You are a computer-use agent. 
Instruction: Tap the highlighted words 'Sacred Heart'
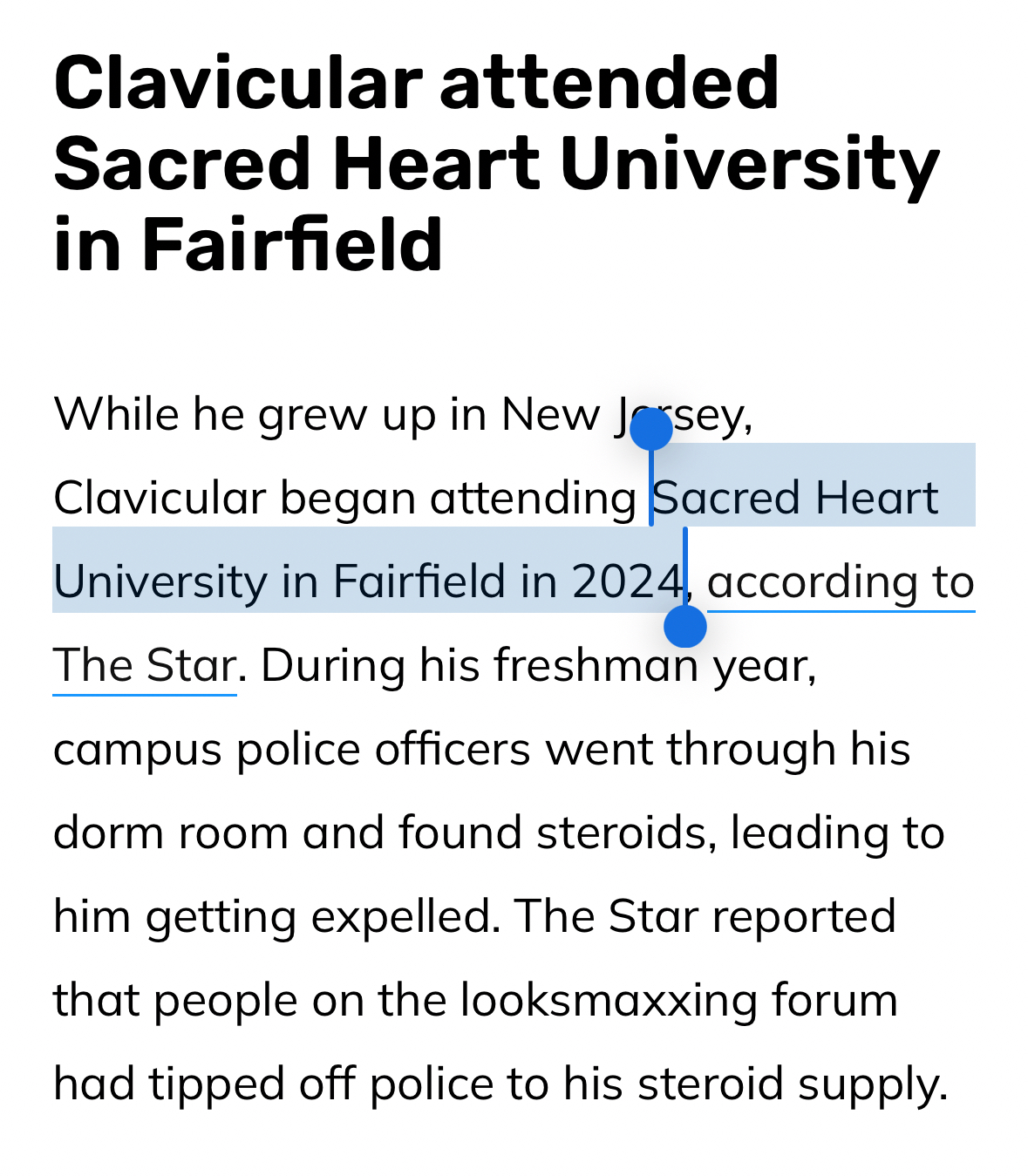tap(795, 499)
